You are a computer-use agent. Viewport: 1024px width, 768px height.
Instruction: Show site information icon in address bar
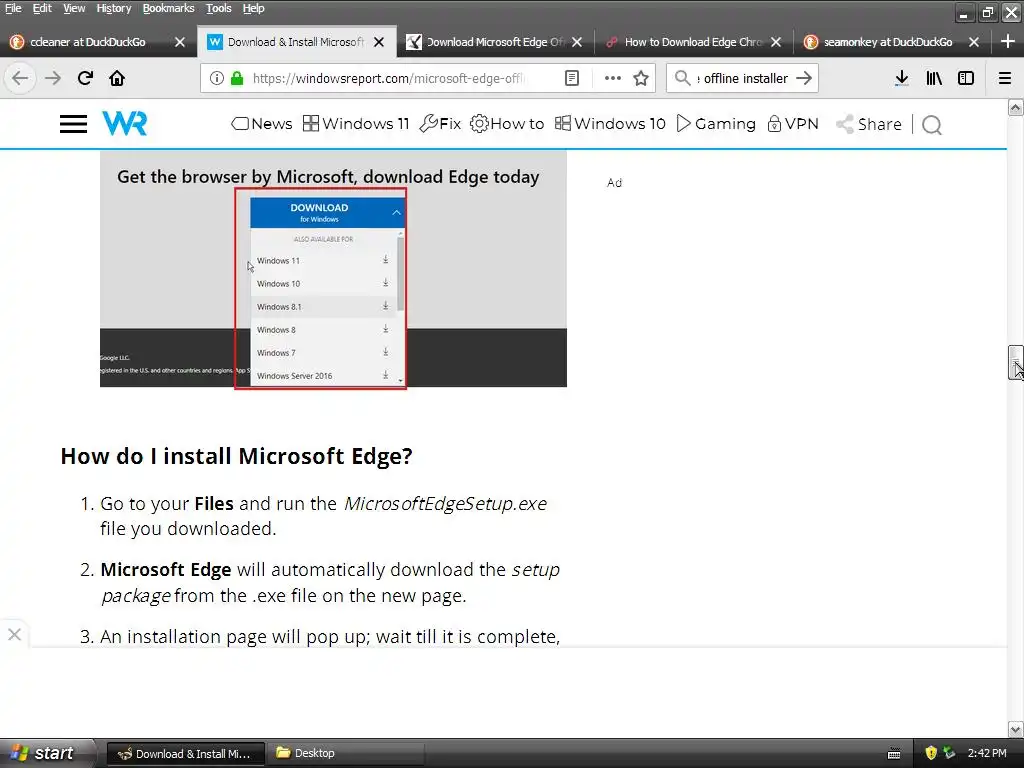click(x=216, y=78)
